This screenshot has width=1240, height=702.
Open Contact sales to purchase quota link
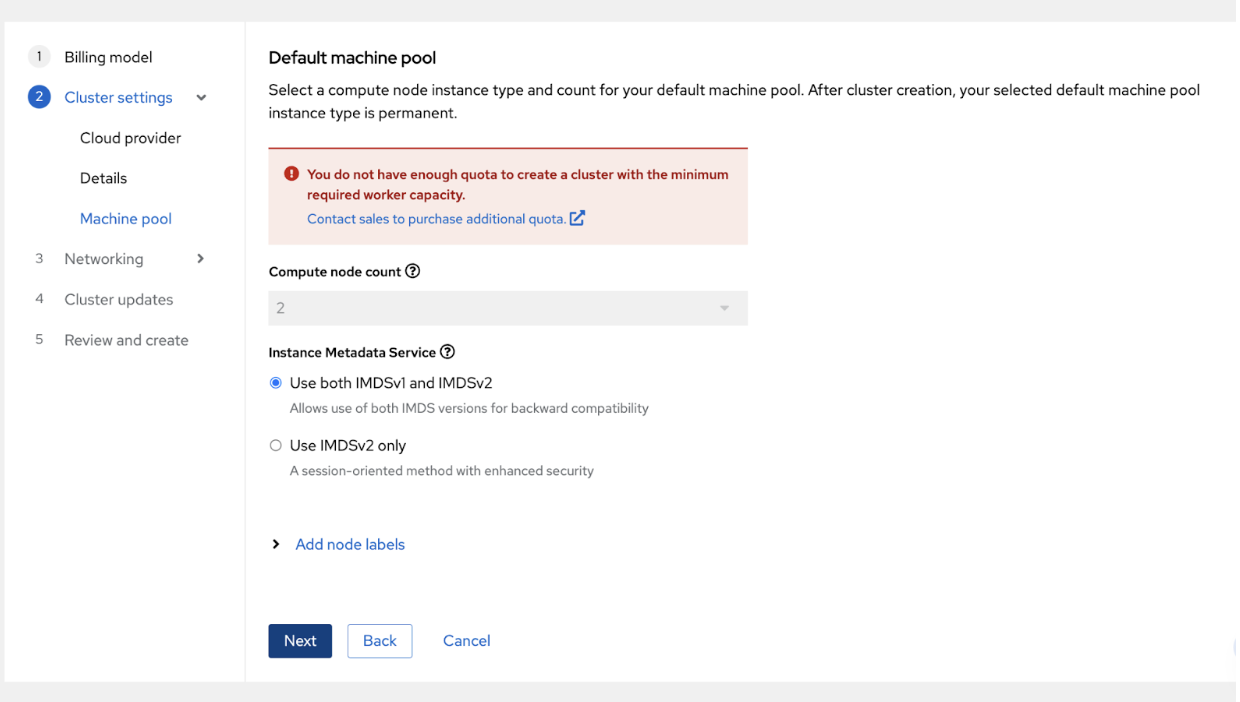click(x=436, y=219)
